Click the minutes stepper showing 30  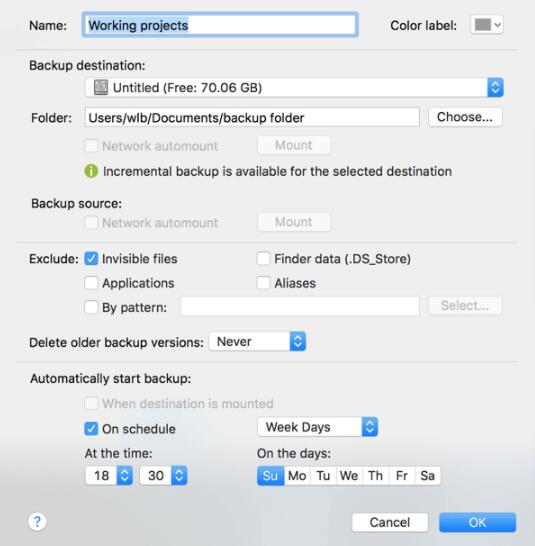pyautogui.click(x=179, y=475)
